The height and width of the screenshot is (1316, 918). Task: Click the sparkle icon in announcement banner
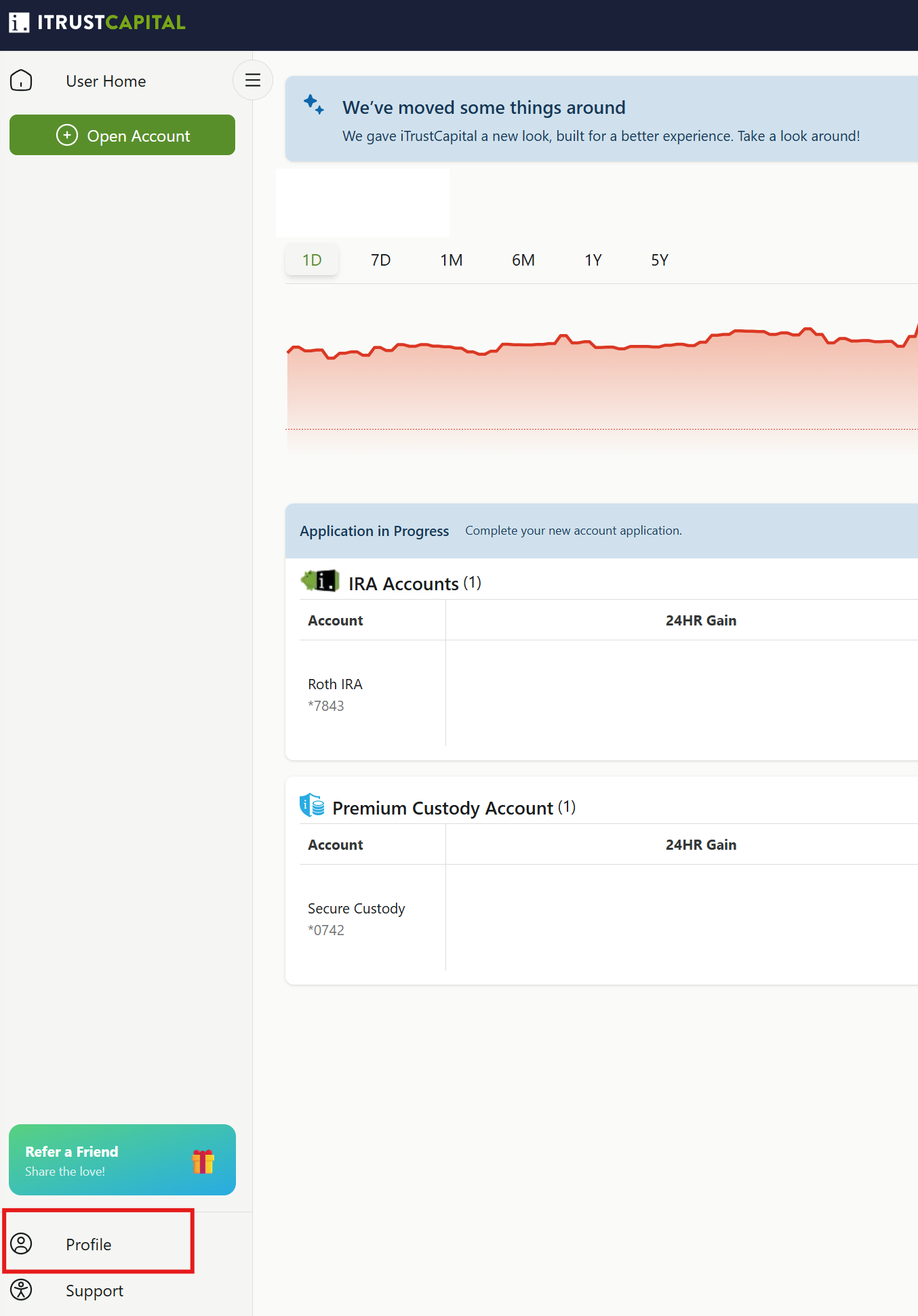click(313, 105)
